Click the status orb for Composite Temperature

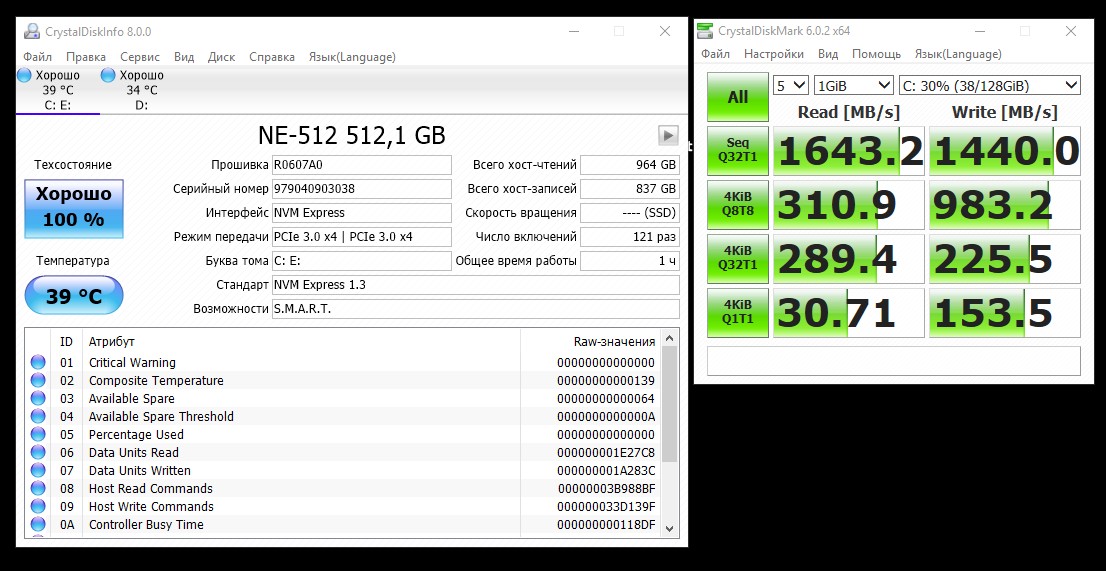[x=38, y=381]
